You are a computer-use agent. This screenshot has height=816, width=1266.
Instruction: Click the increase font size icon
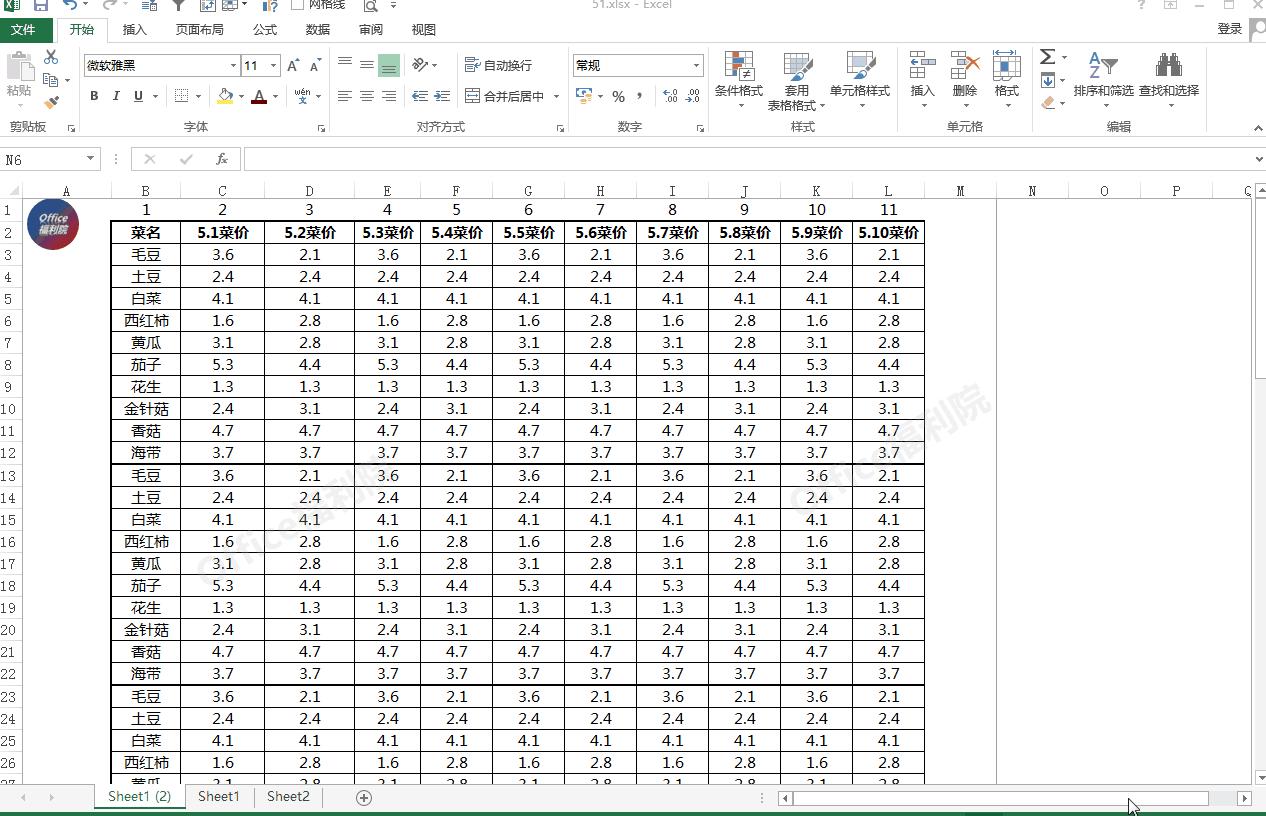coord(293,66)
